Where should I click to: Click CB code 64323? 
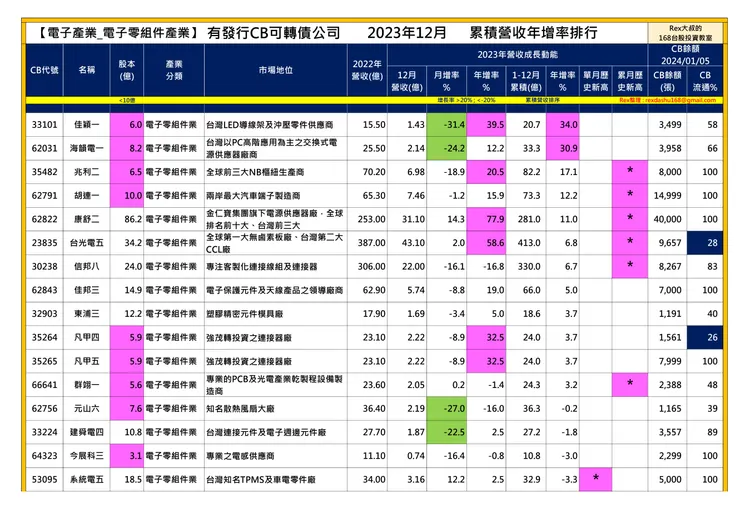[x=44, y=456]
